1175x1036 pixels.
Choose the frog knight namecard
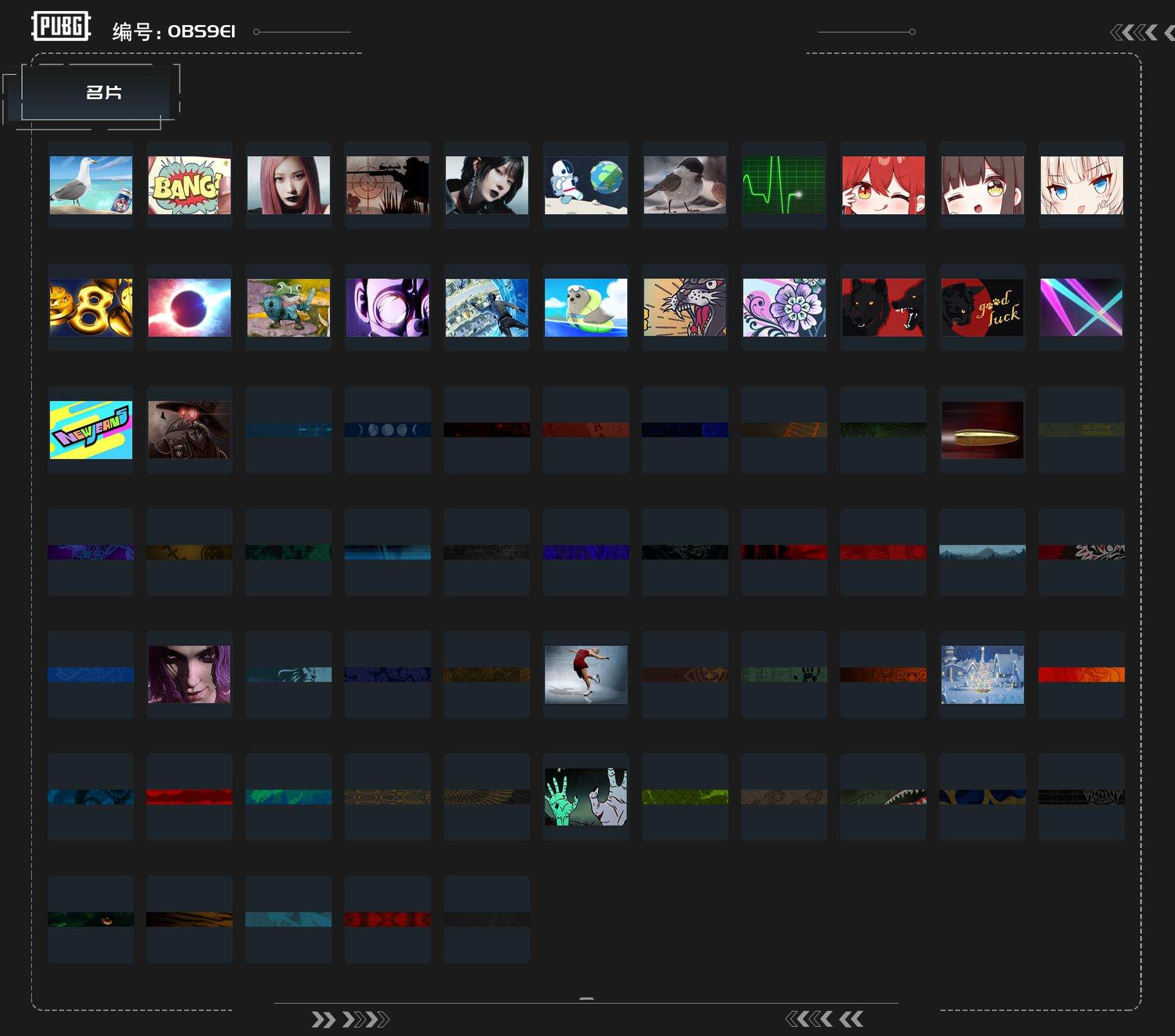(288, 307)
